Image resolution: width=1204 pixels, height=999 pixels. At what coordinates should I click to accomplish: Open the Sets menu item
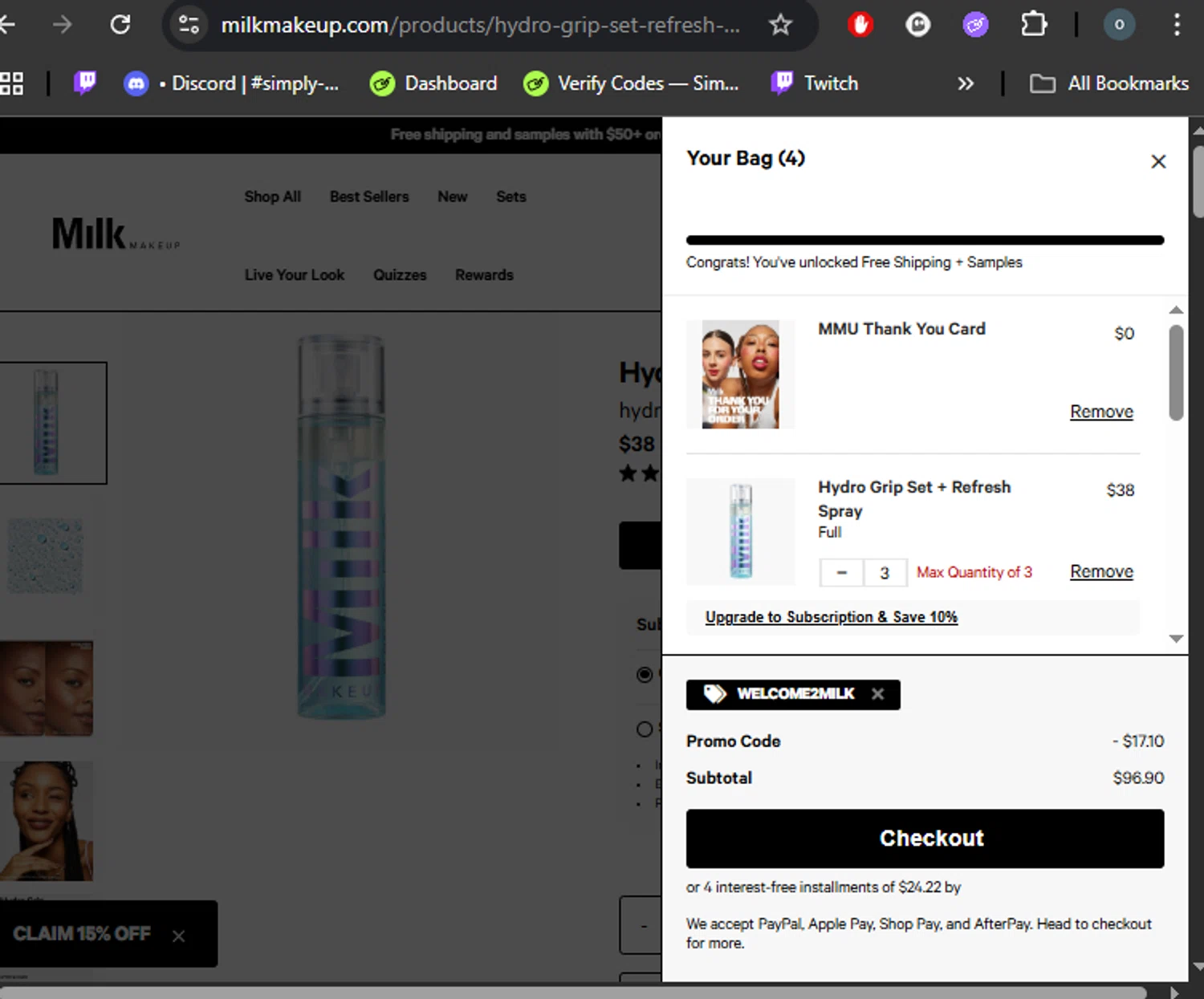point(510,197)
